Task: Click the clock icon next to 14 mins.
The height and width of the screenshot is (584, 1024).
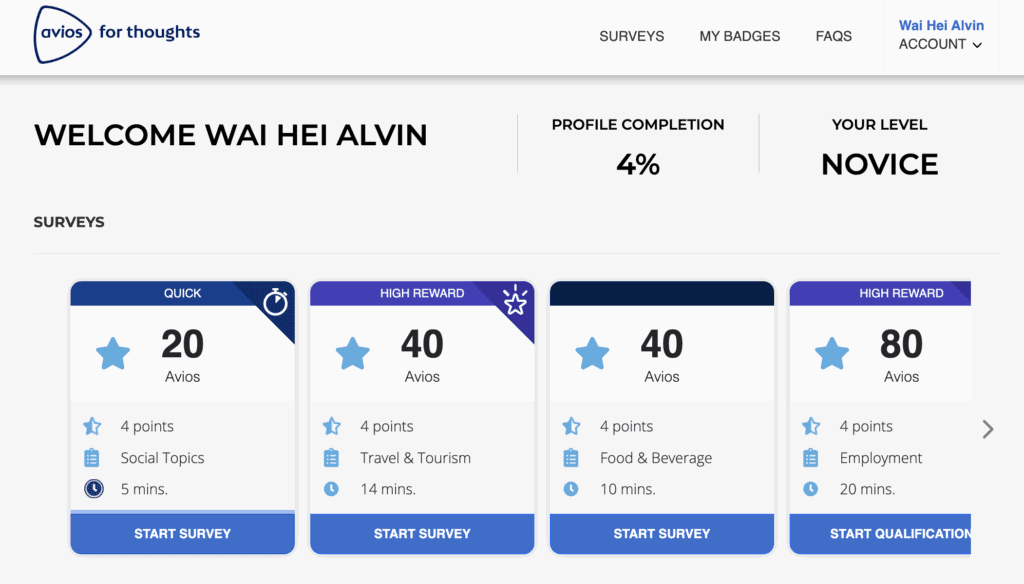Action: coord(332,489)
